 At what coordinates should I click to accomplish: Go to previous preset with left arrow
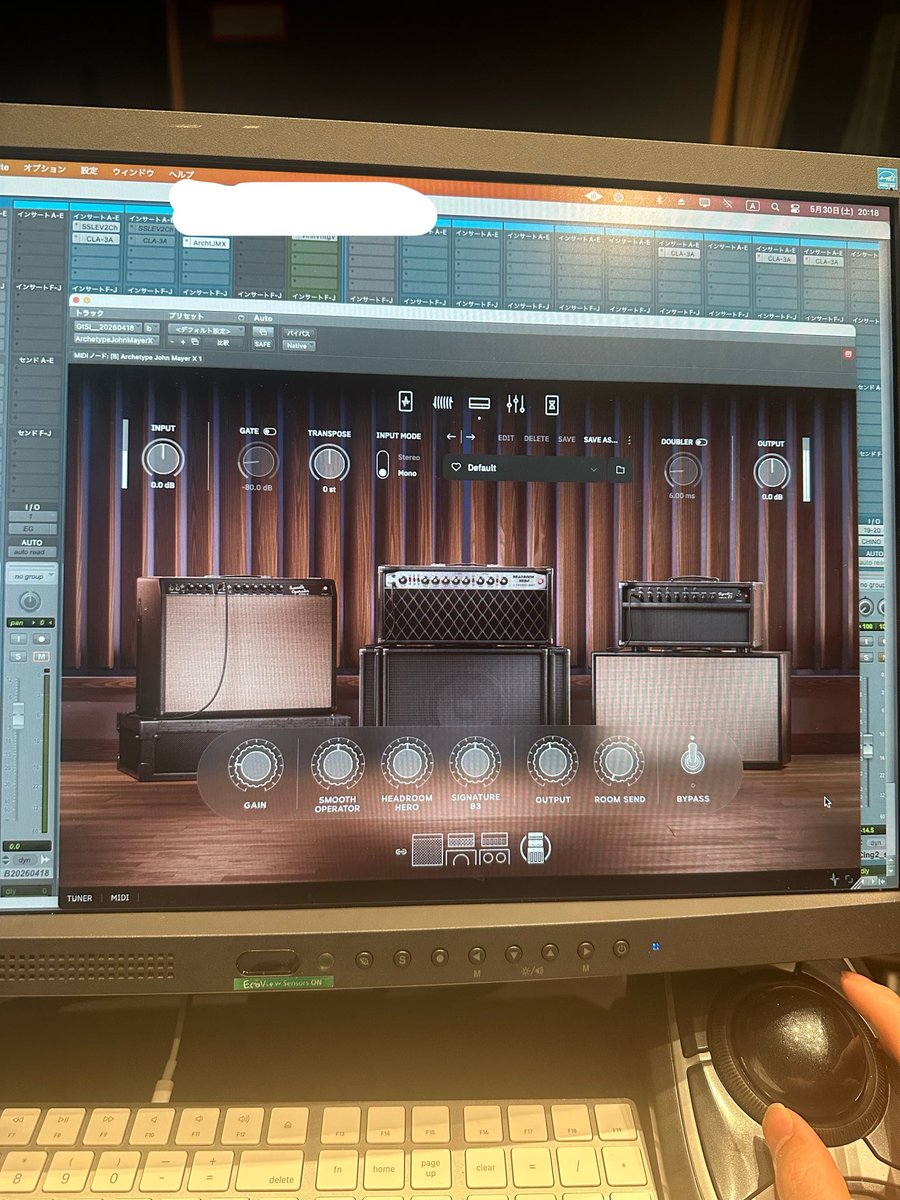(x=451, y=437)
